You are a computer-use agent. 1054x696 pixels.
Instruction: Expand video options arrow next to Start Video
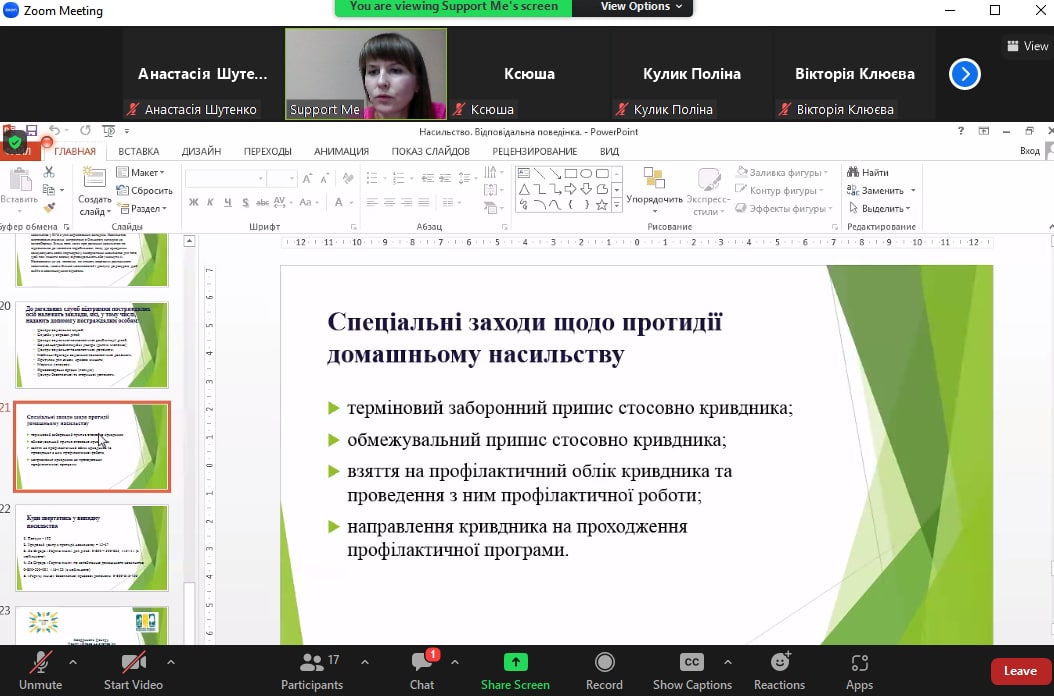coord(170,661)
